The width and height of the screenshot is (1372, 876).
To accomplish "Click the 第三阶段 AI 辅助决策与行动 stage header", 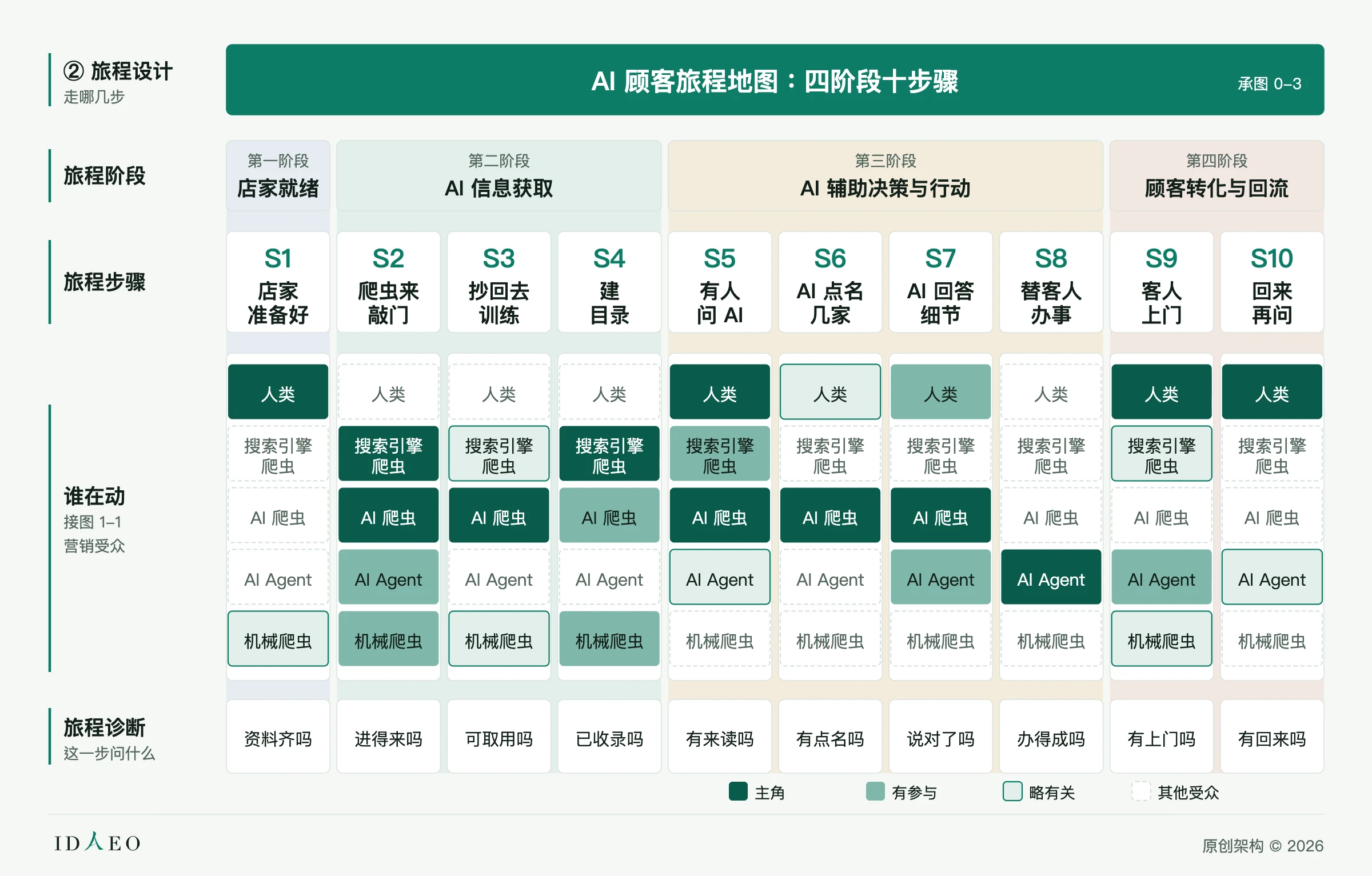I will [885, 176].
